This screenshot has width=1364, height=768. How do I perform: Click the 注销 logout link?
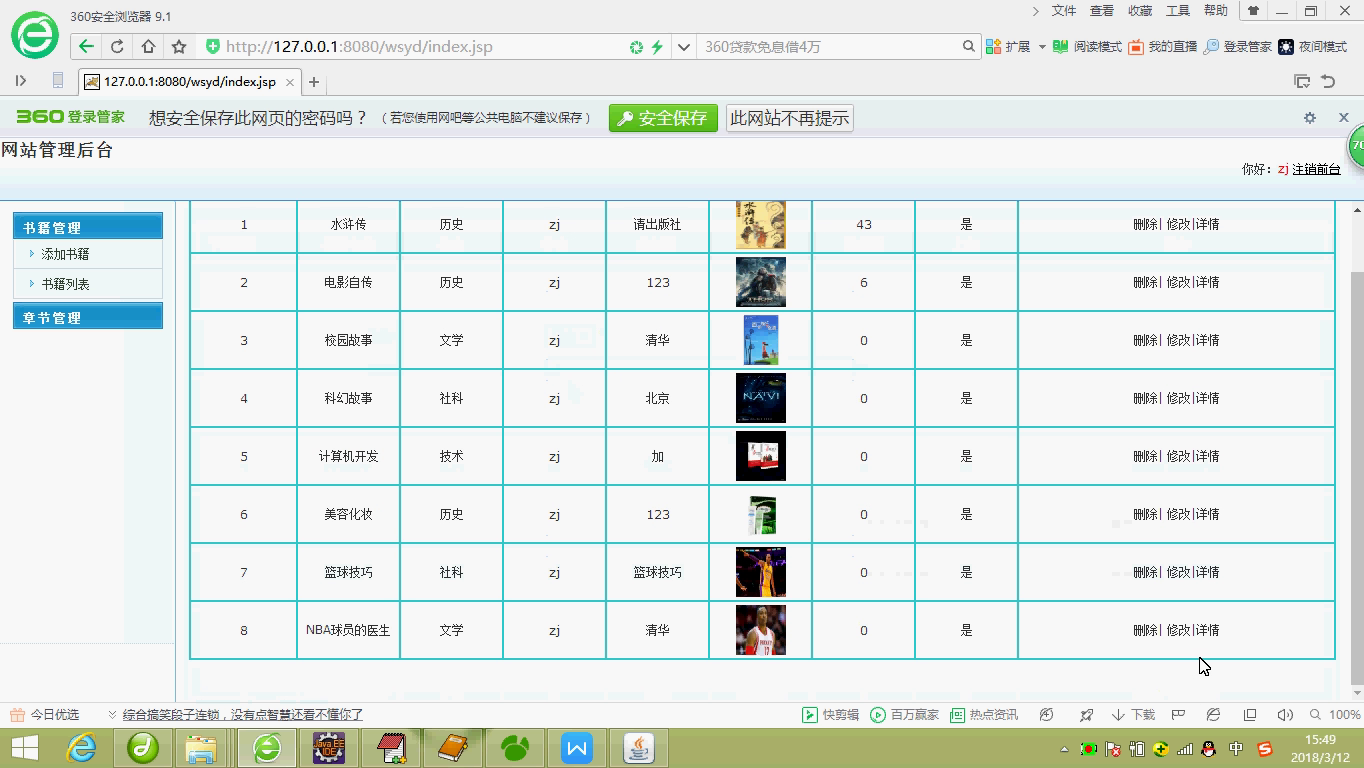tap(1304, 169)
